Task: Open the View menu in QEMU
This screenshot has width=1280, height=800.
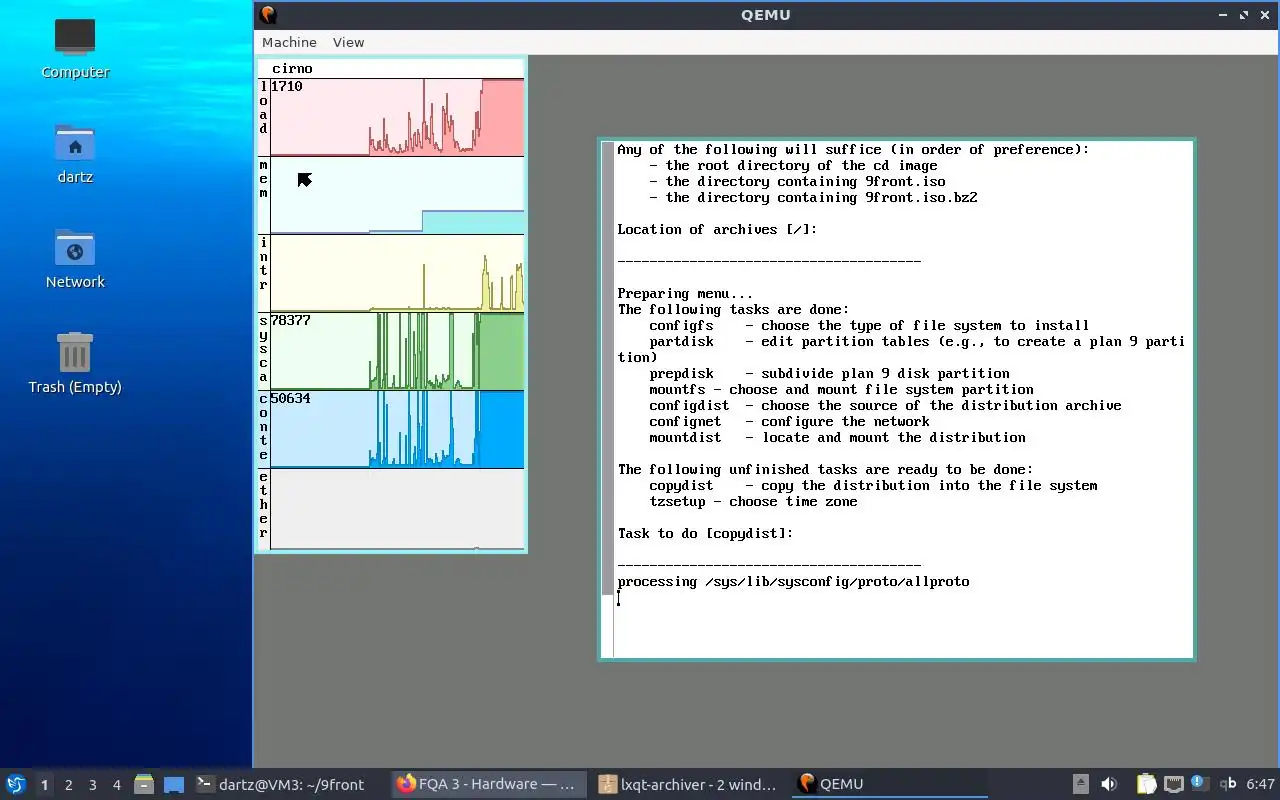Action: [x=348, y=42]
